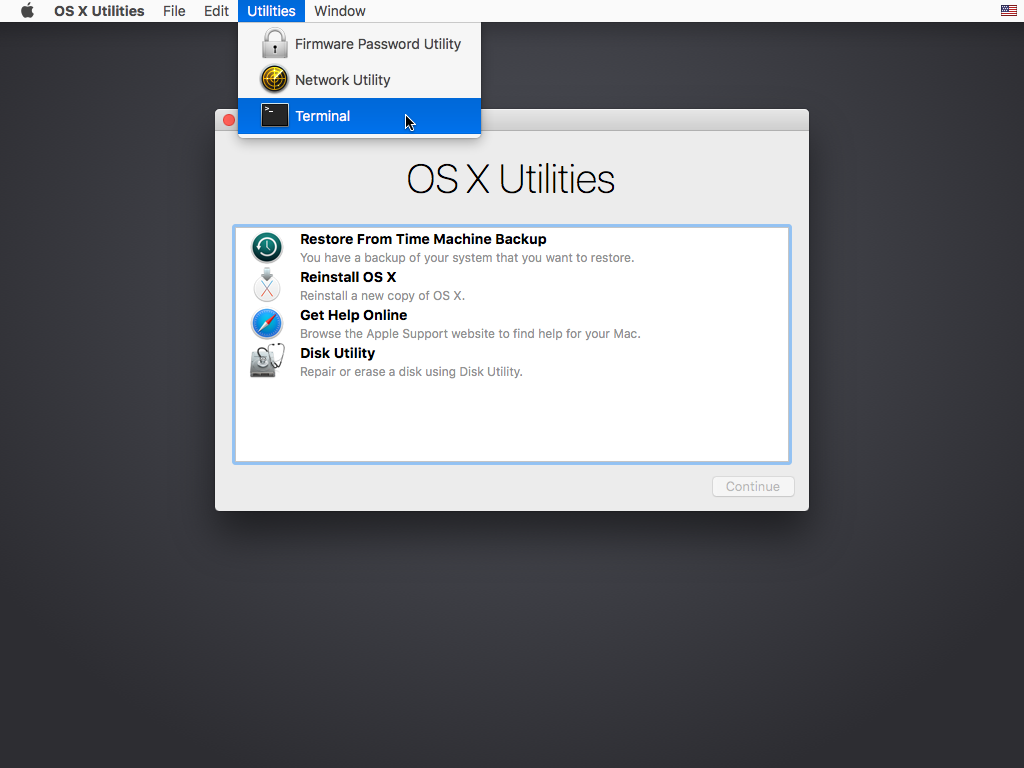Open the Window menu
The image size is (1024, 768).
(x=339, y=11)
